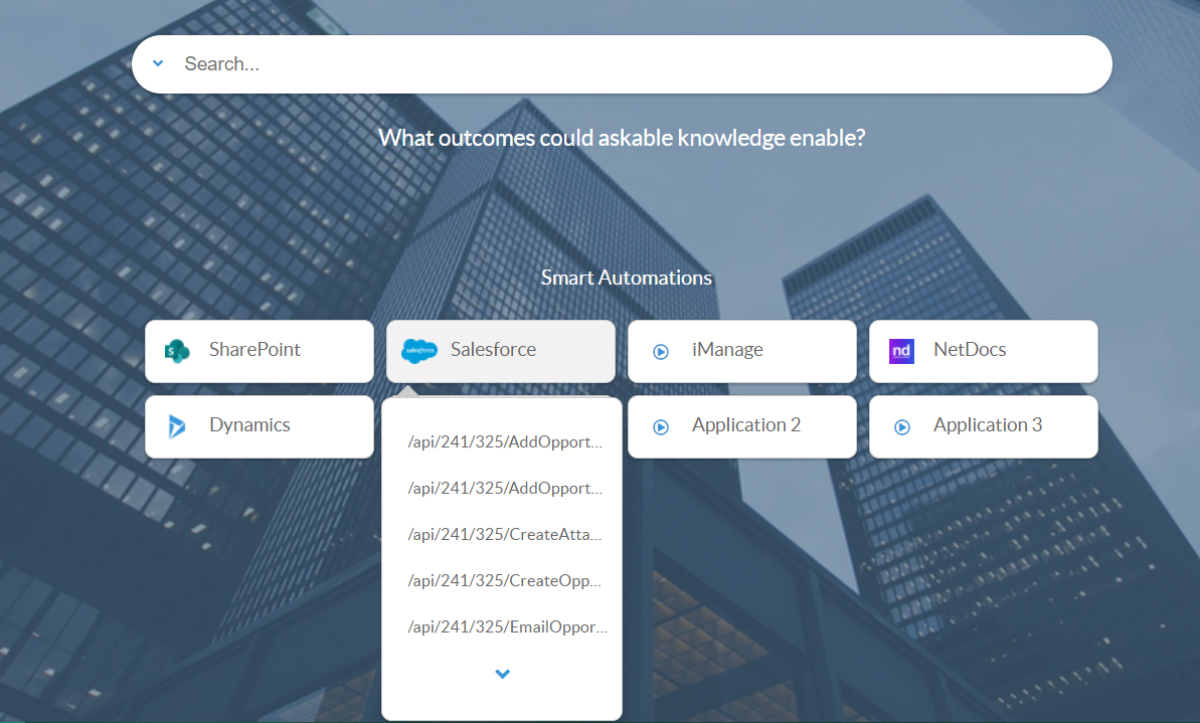Click the Dynamics logo icon

coord(177,426)
